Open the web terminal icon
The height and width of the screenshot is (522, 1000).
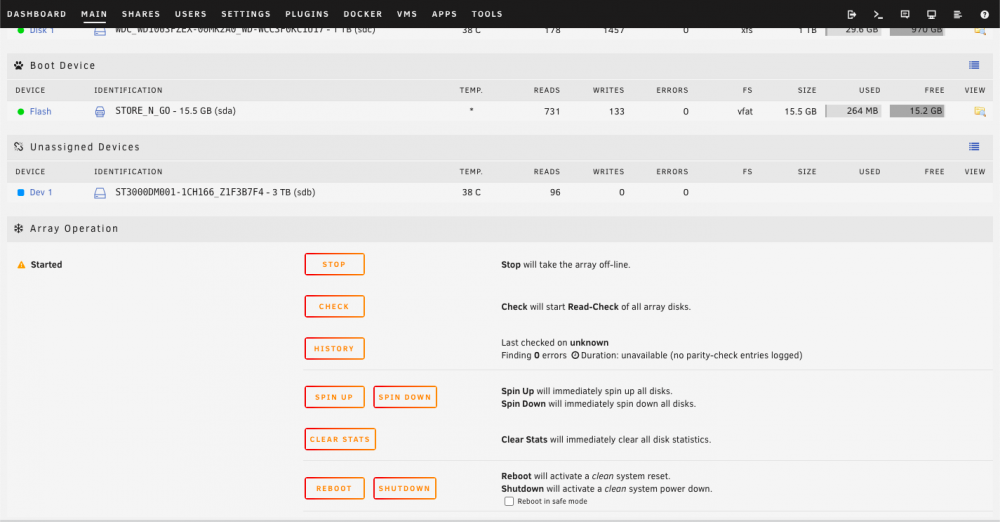[878, 14]
